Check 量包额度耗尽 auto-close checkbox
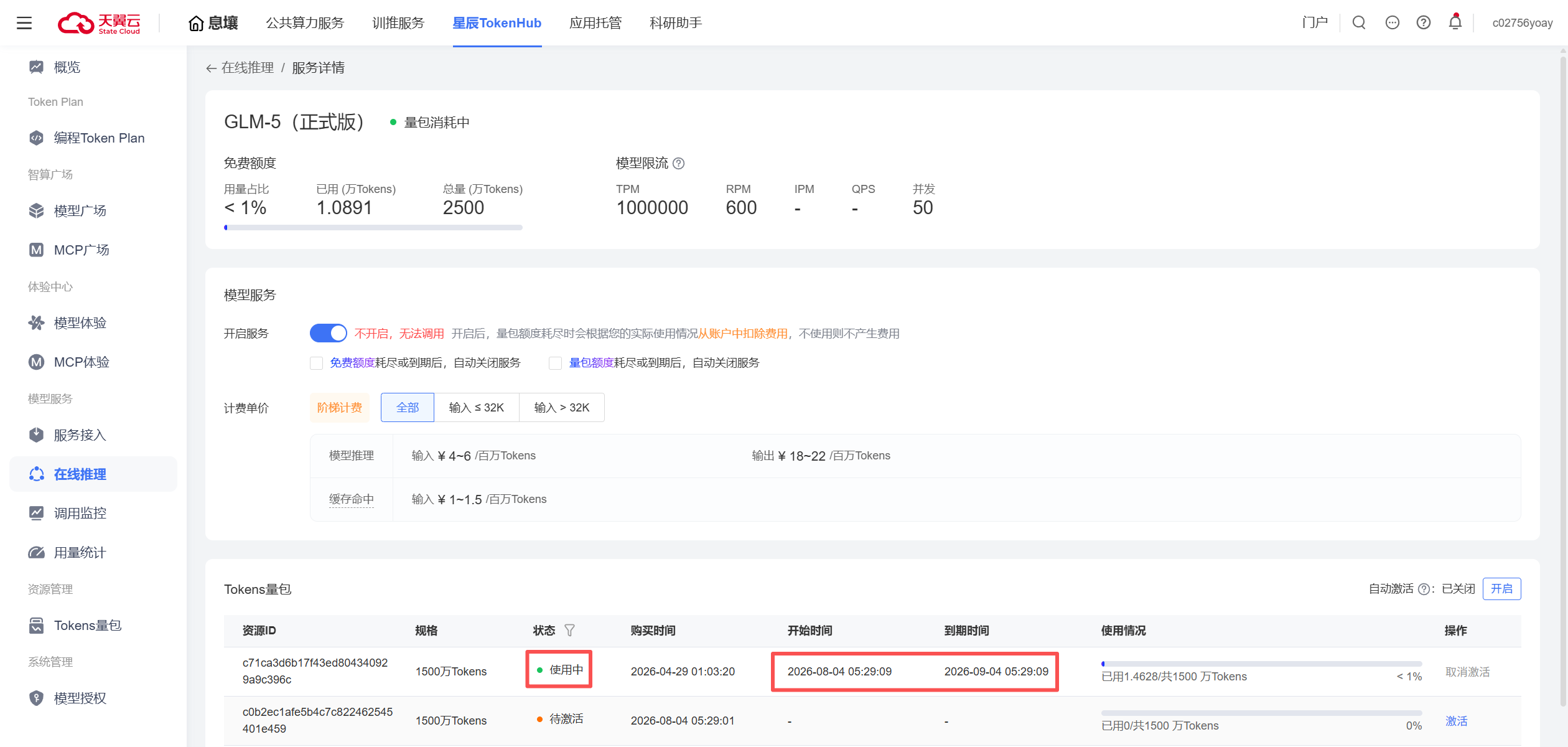The image size is (1568, 747). [556, 363]
